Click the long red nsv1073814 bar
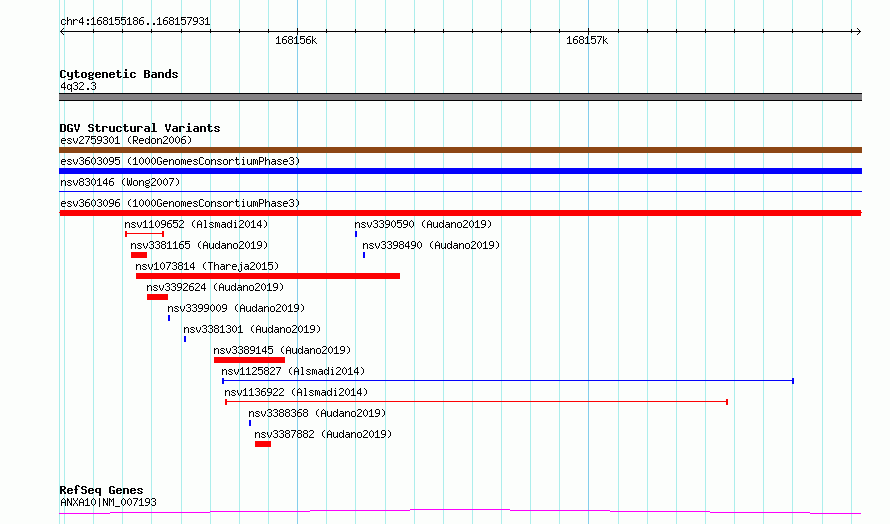 268,276
